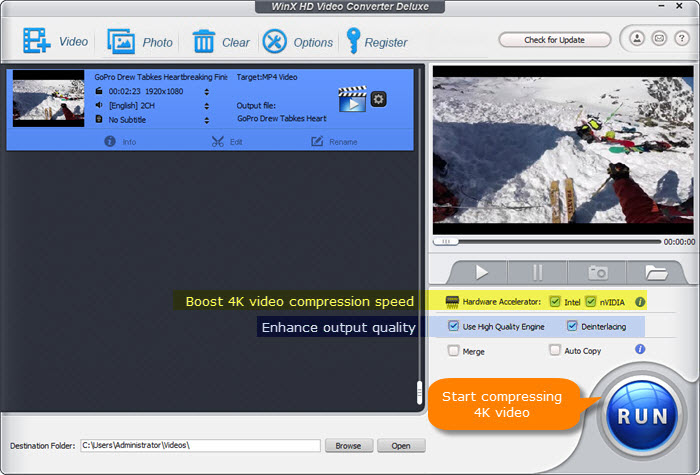Click the Hardware Accelerator chip icon
The image size is (700, 475).
tap(452, 302)
